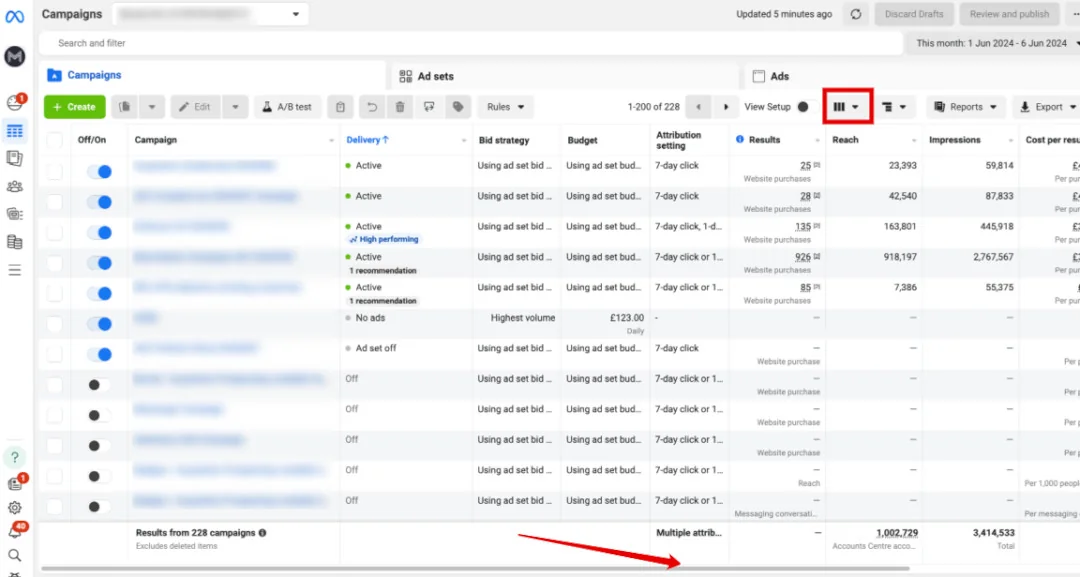Click the undo arrow icon
This screenshot has width=1080, height=577.
point(372,107)
